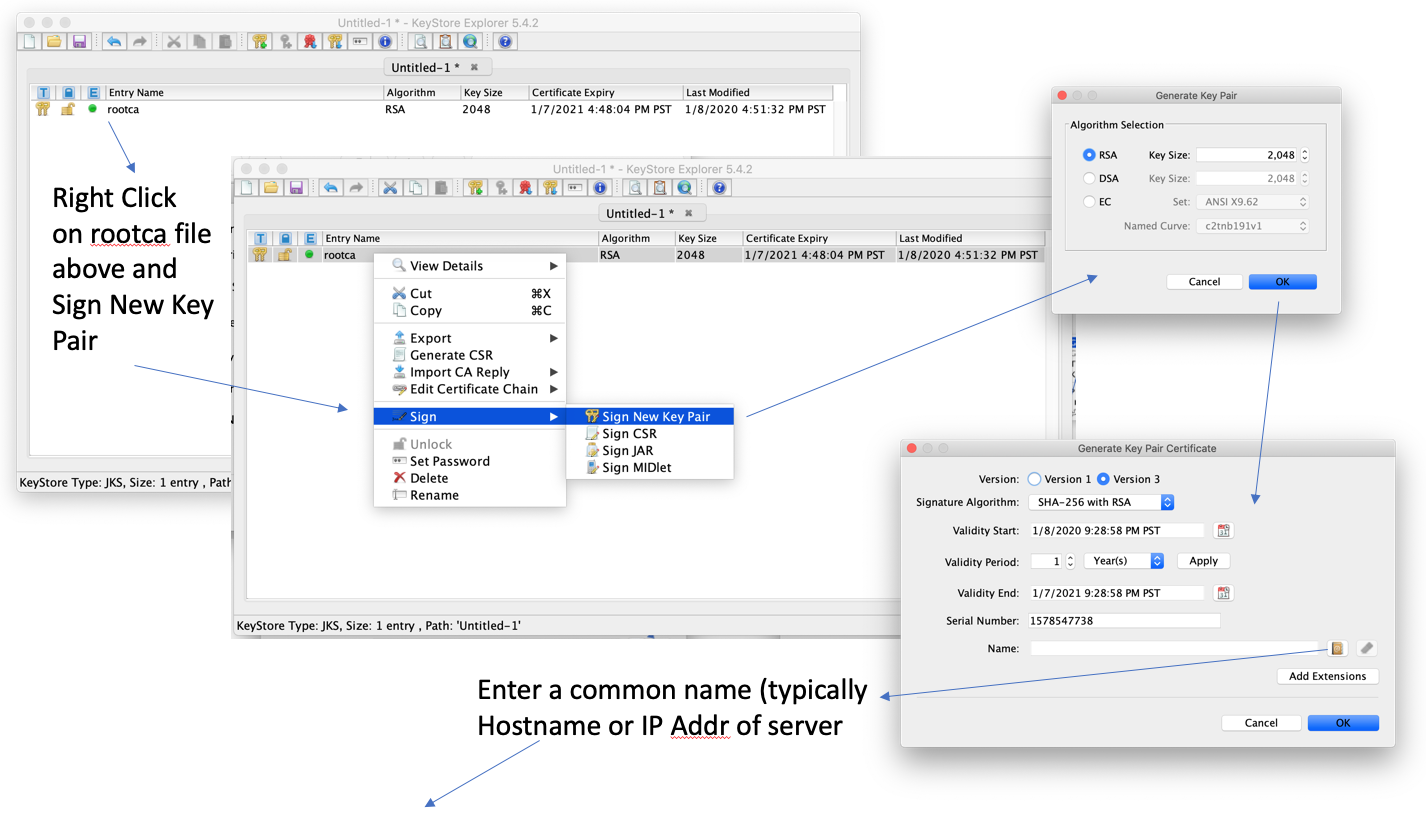This screenshot has width=1426, height=819.
Task: Select Sign New Key Pair menu item
Action: point(650,417)
